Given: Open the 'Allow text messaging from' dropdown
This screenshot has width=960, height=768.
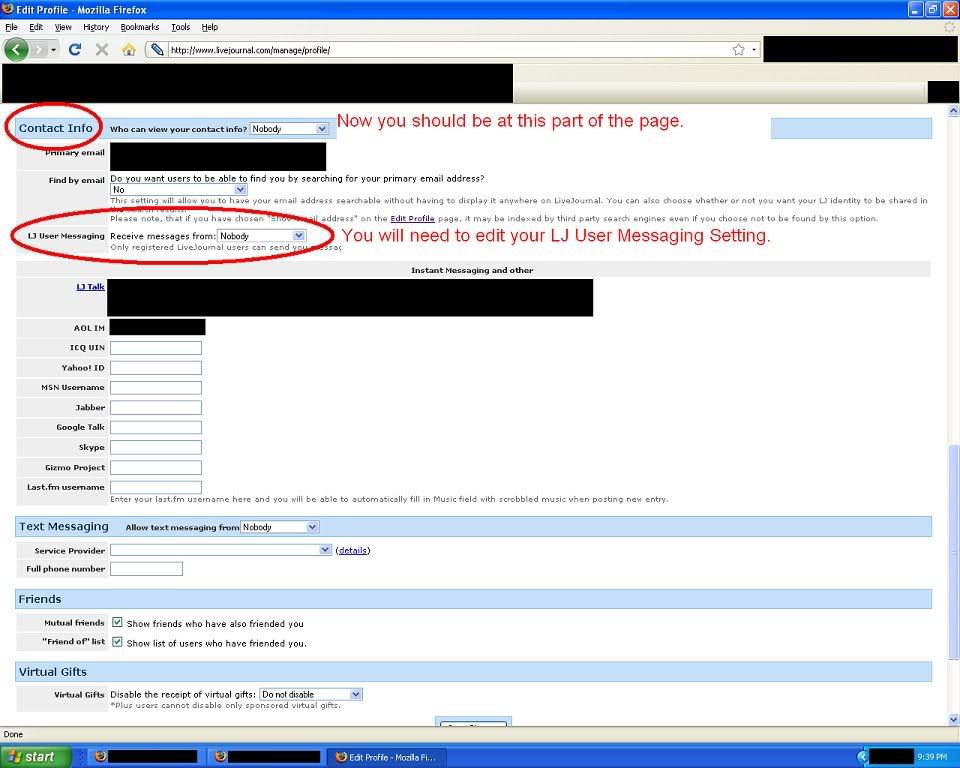Looking at the screenshot, I should click(279, 527).
